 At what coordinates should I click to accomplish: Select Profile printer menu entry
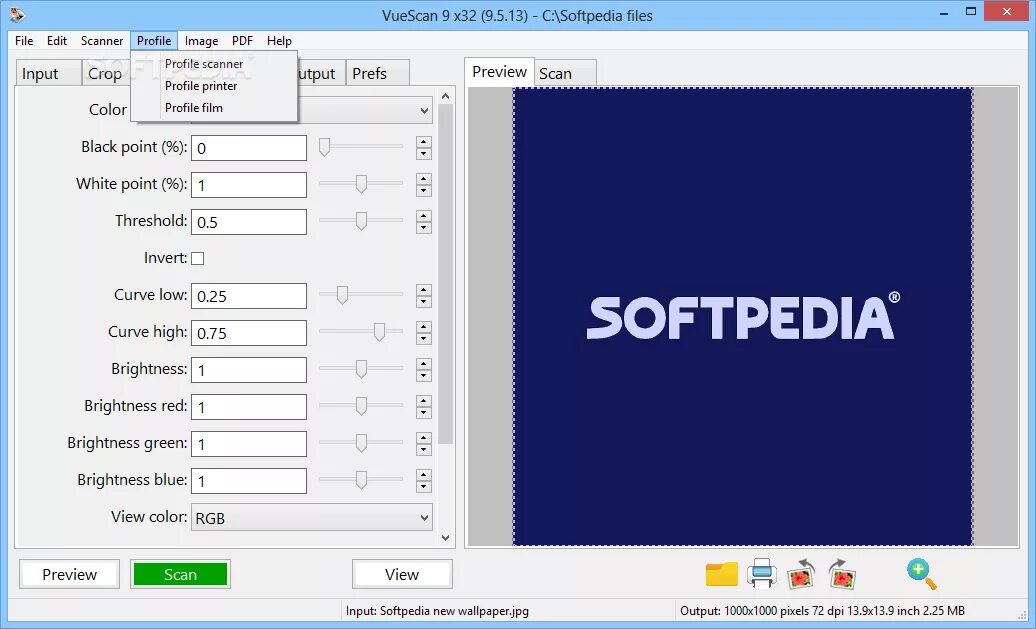pyautogui.click(x=201, y=86)
